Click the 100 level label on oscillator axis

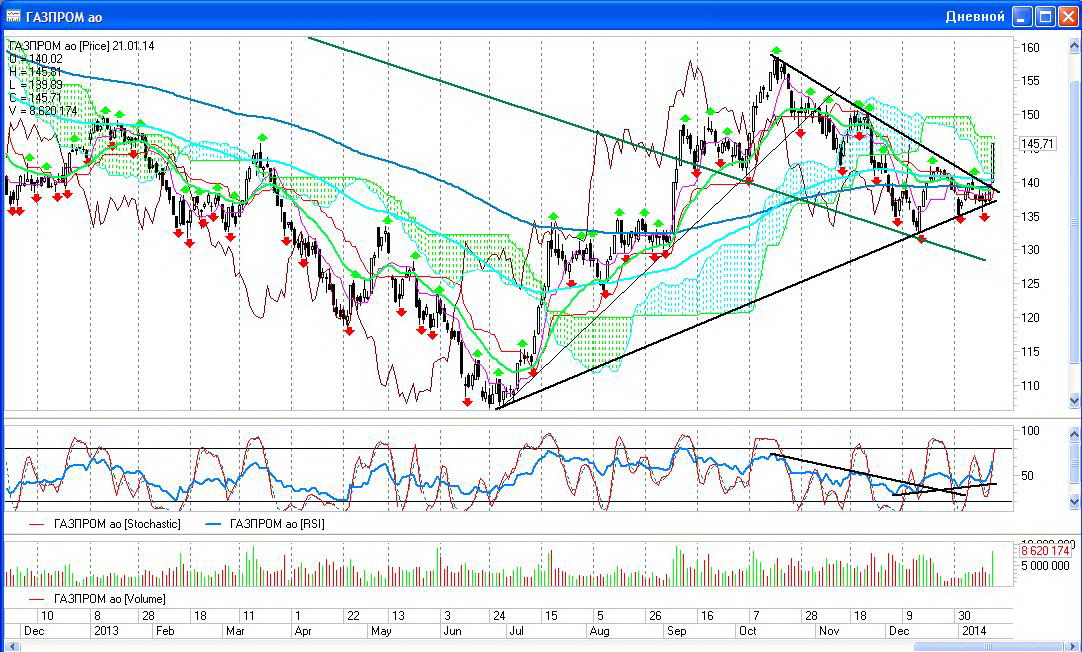1030,431
